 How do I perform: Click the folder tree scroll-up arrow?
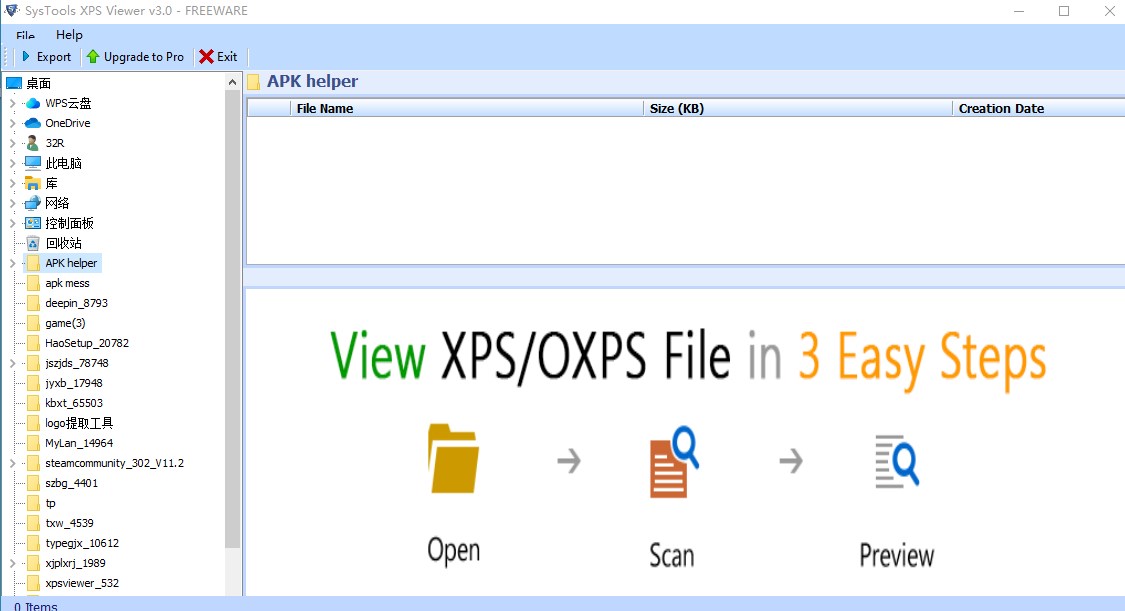[x=232, y=82]
